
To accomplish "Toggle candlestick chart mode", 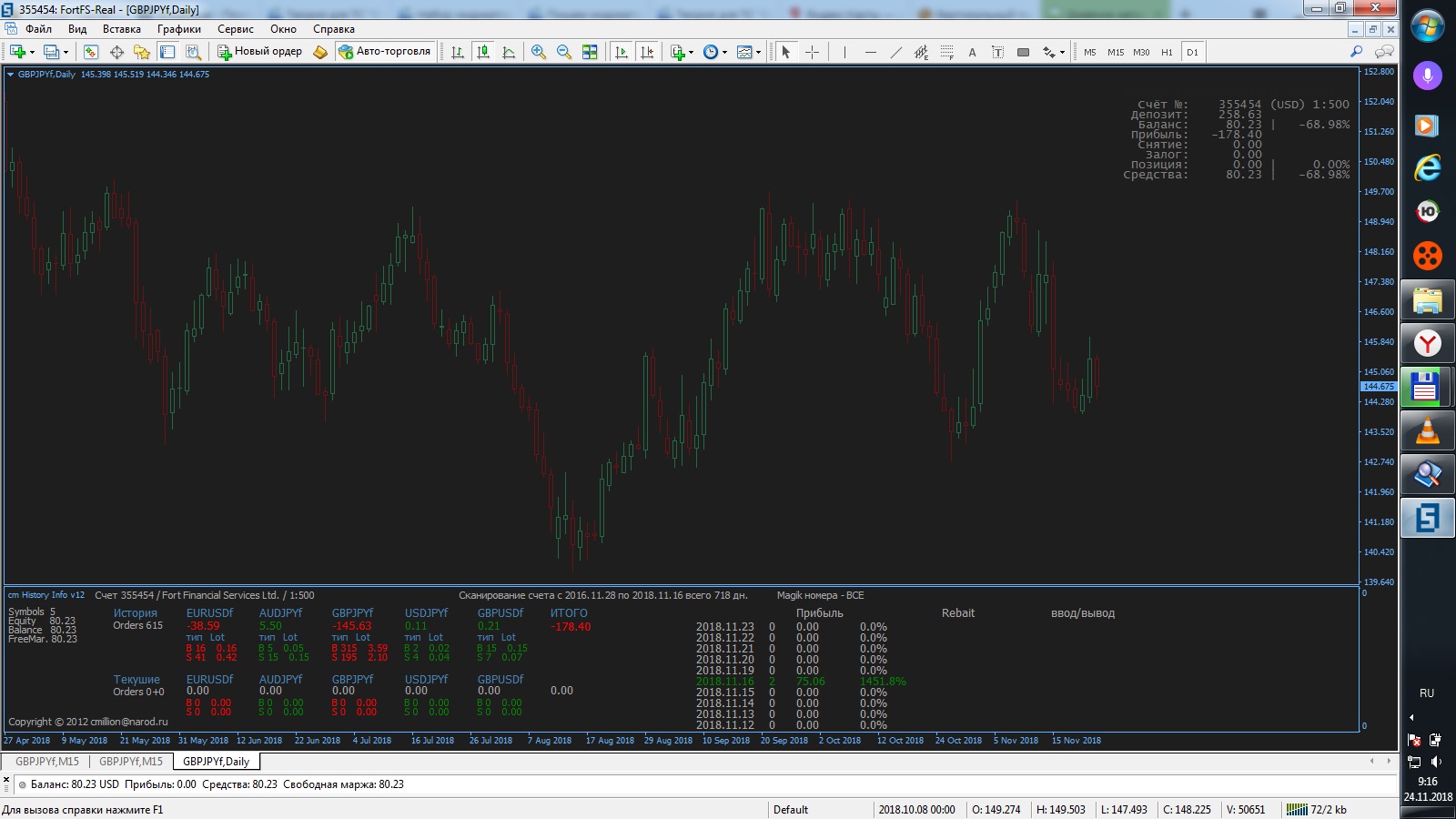I will (x=483, y=52).
